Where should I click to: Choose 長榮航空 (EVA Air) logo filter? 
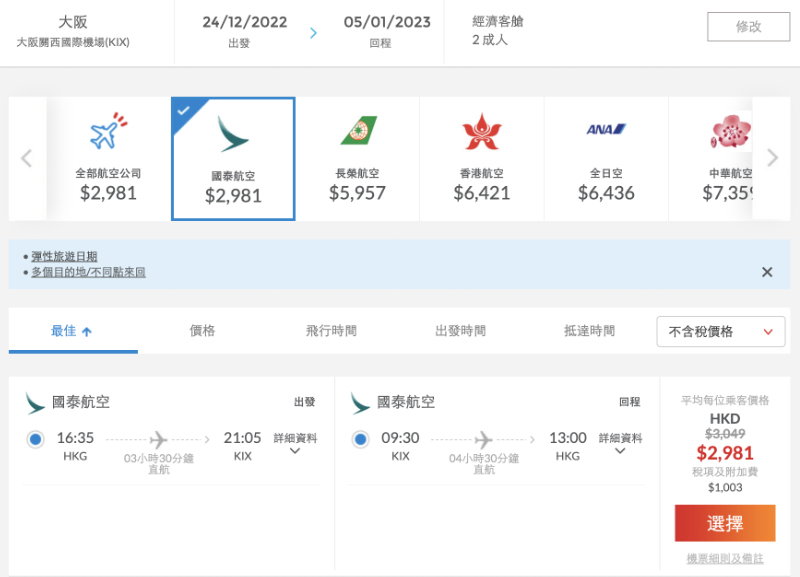(358, 131)
